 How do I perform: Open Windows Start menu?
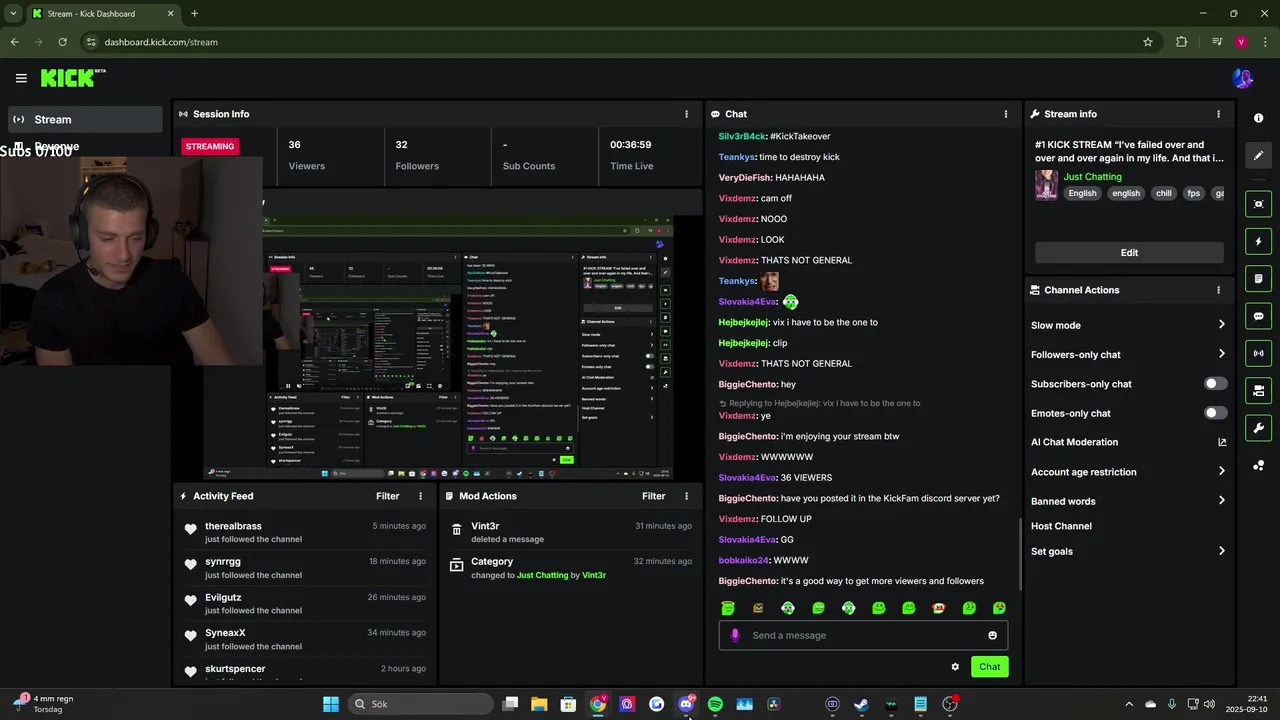[x=330, y=704]
